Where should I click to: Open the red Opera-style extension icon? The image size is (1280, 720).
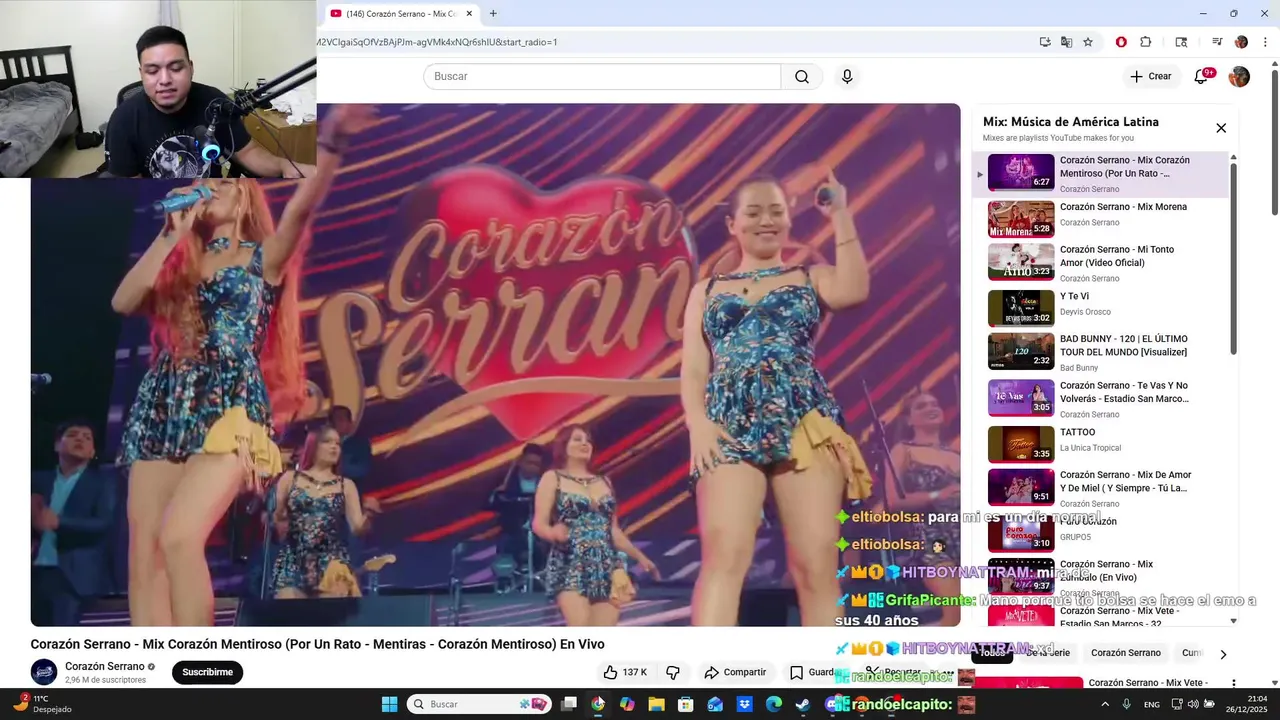click(1121, 42)
